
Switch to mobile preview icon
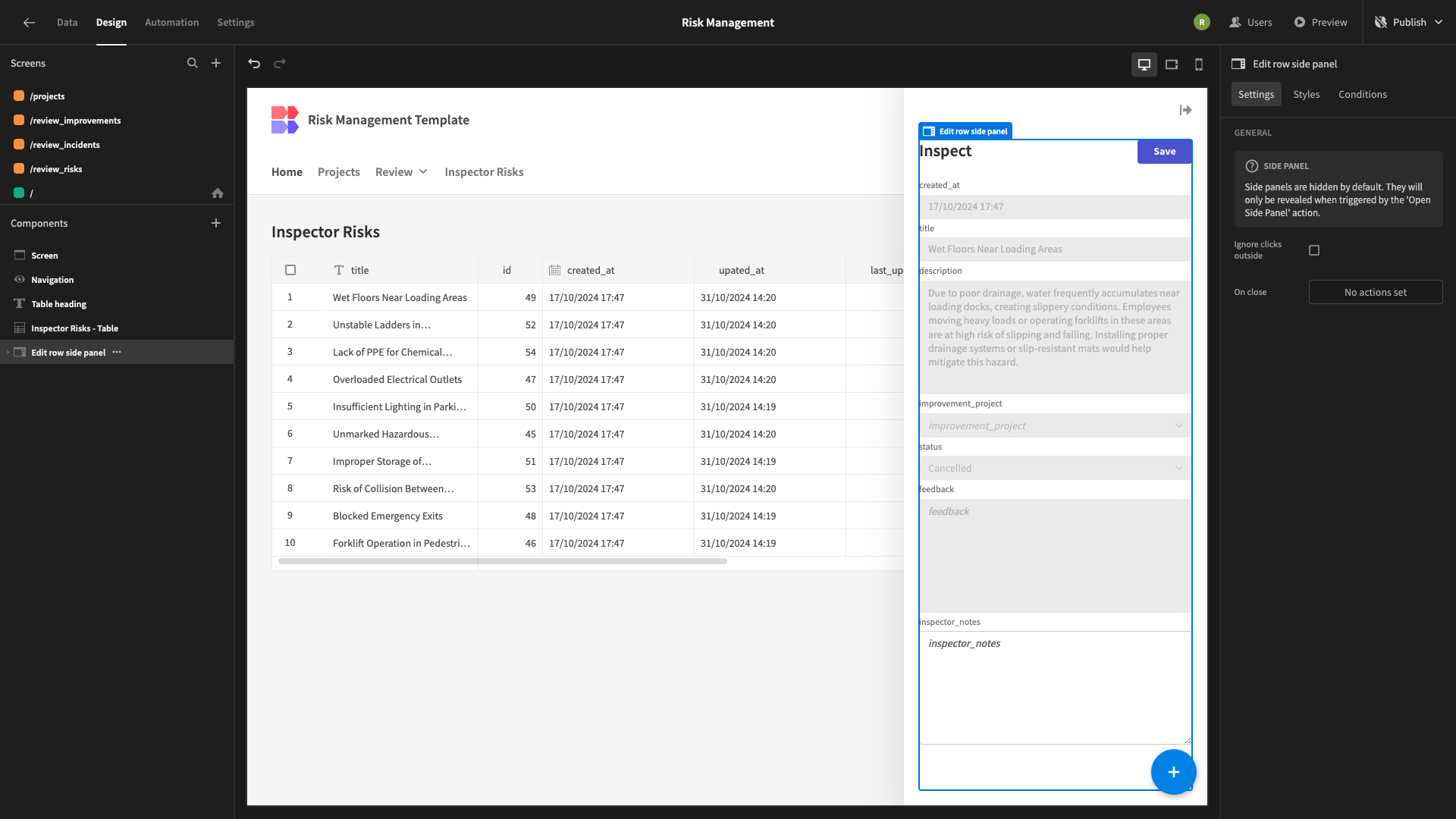click(x=1199, y=64)
